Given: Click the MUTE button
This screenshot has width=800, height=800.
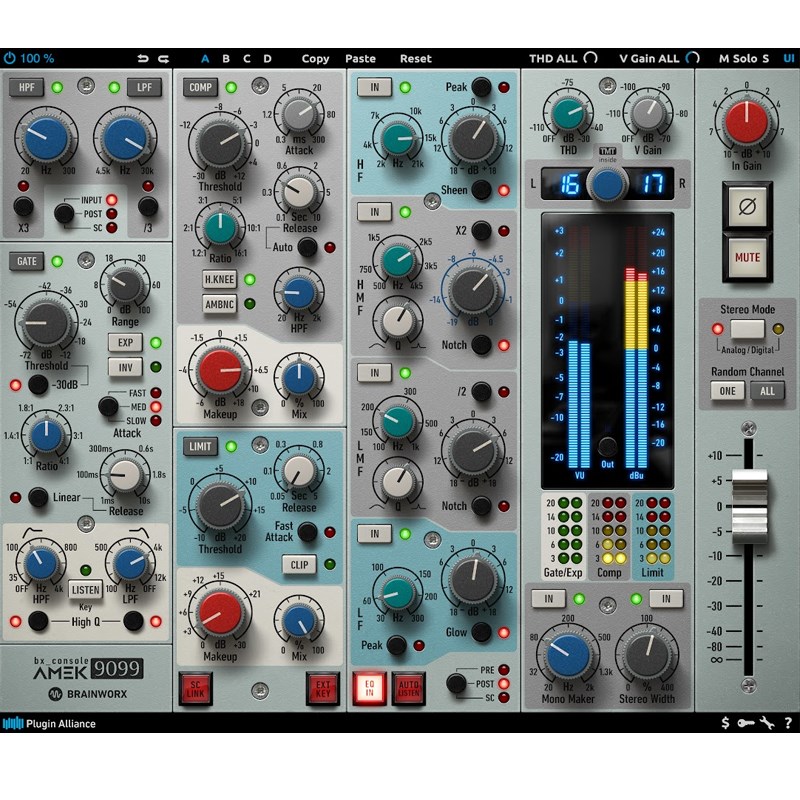Looking at the screenshot, I should [x=747, y=257].
